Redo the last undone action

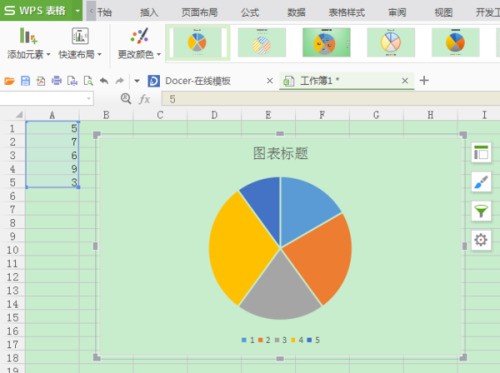click(119, 81)
